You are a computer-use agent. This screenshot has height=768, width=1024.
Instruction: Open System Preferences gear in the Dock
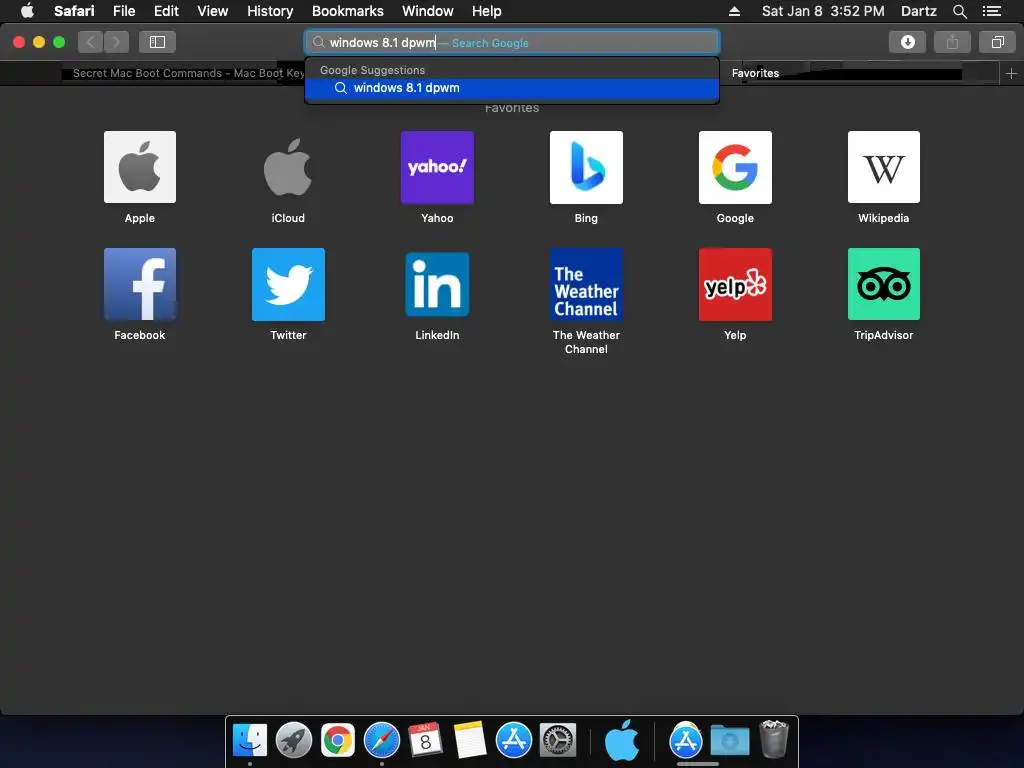558,741
